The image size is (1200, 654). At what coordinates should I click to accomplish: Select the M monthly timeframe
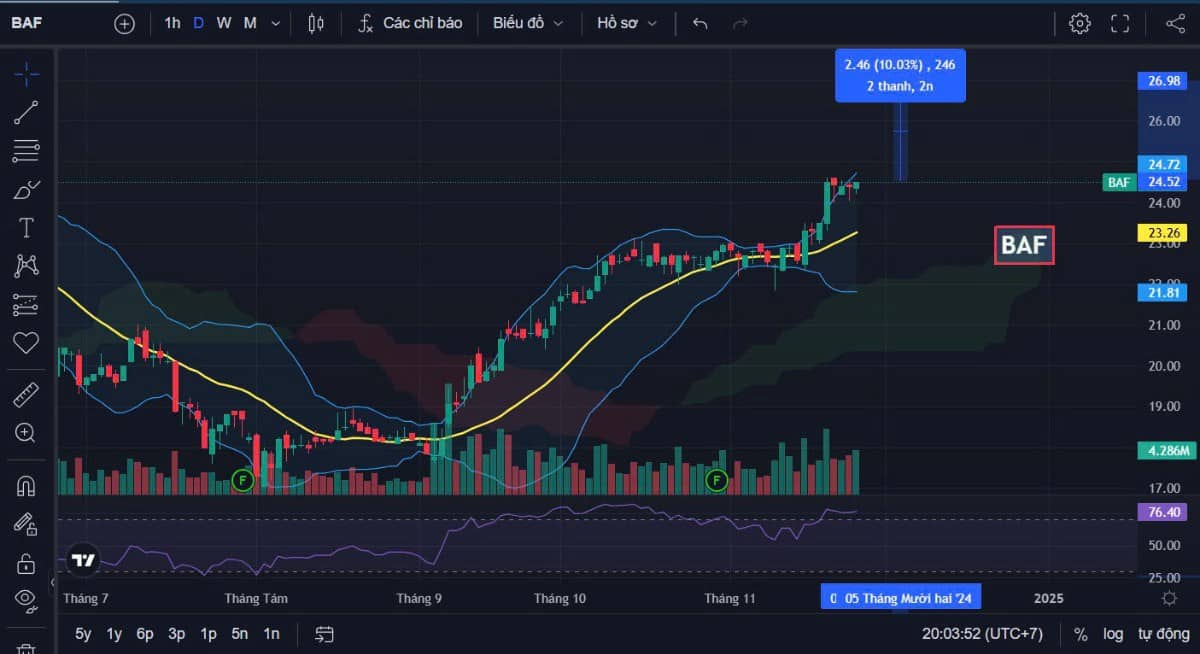(250, 23)
